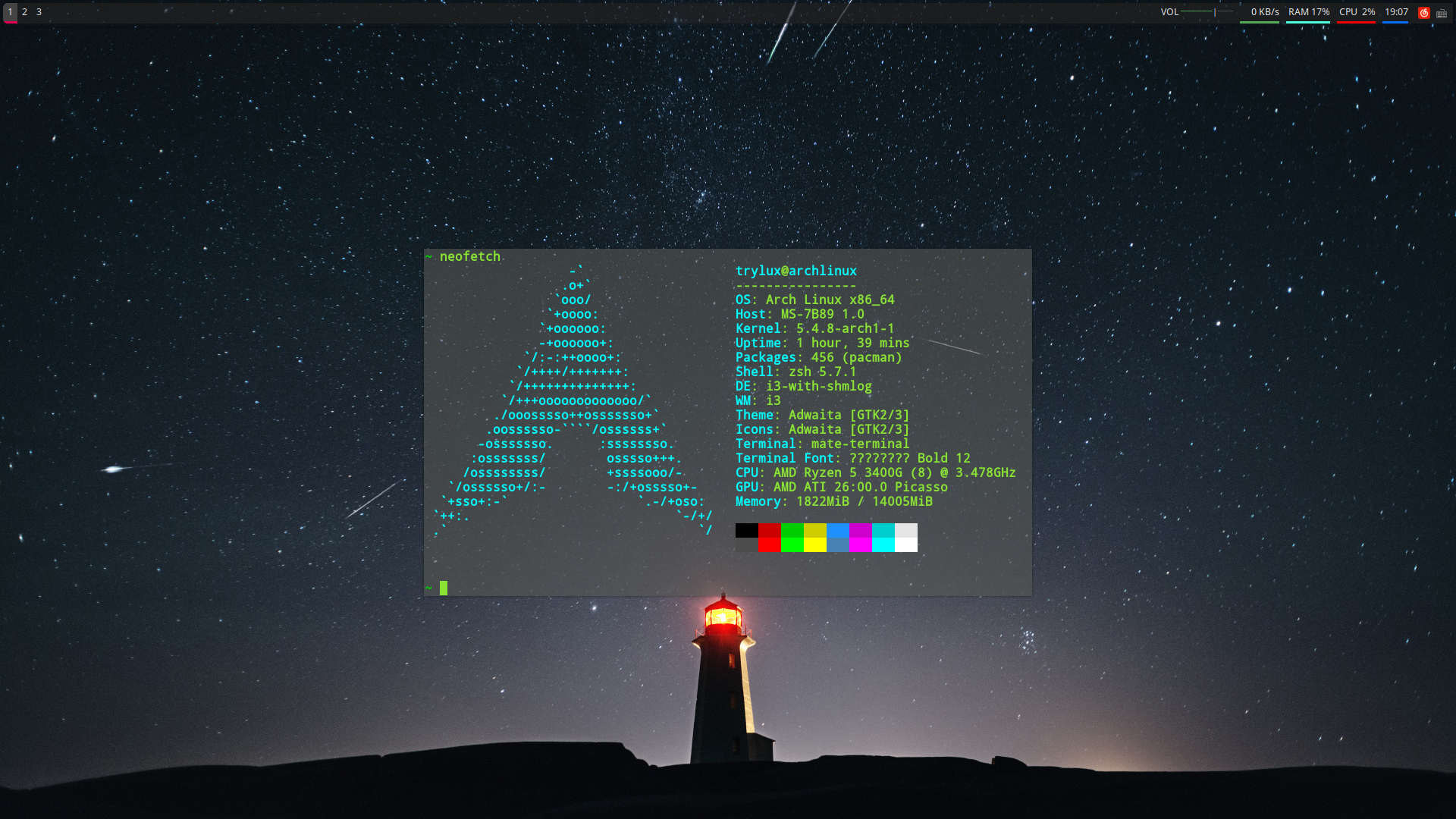The height and width of the screenshot is (819, 1456).
Task: Click the bright cyan block in bottom palette row
Action: (x=883, y=544)
